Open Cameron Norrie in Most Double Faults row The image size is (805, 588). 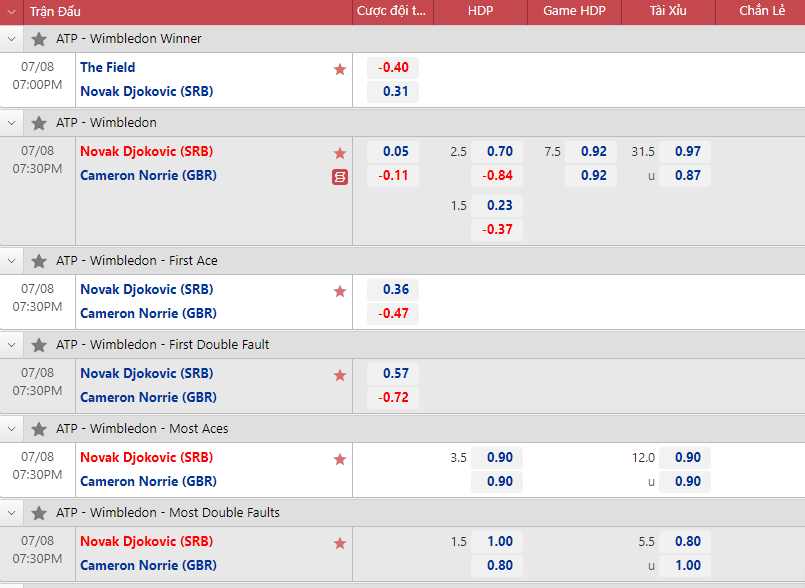[148, 565]
